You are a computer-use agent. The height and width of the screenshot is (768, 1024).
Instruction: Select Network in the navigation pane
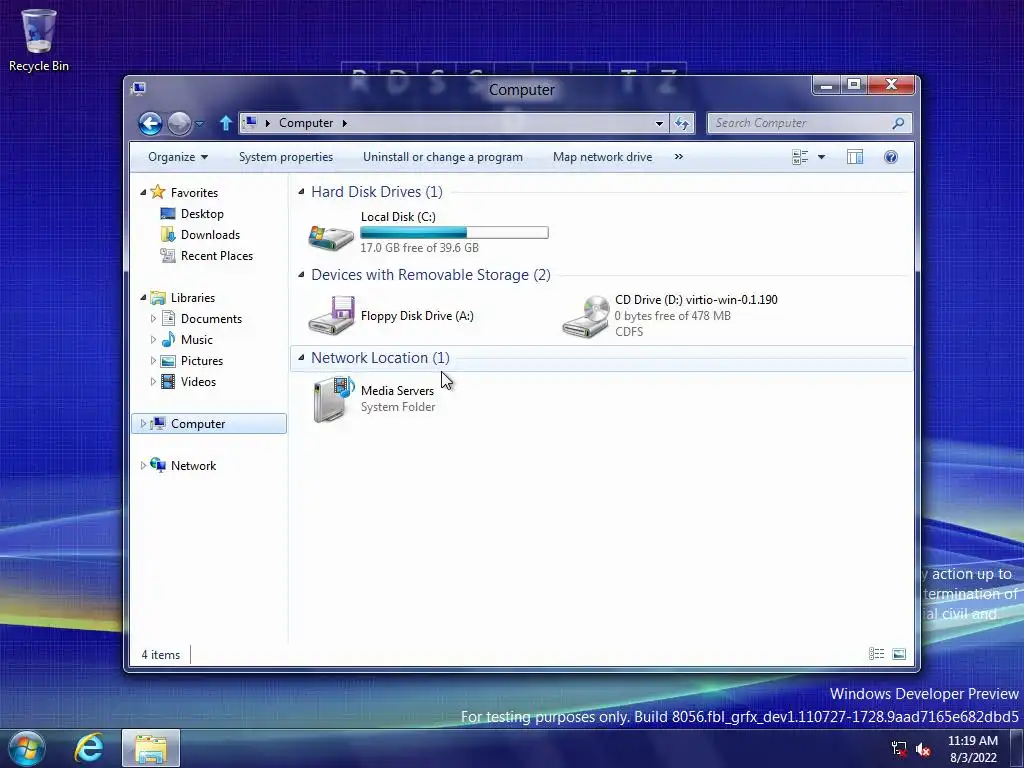(x=193, y=466)
